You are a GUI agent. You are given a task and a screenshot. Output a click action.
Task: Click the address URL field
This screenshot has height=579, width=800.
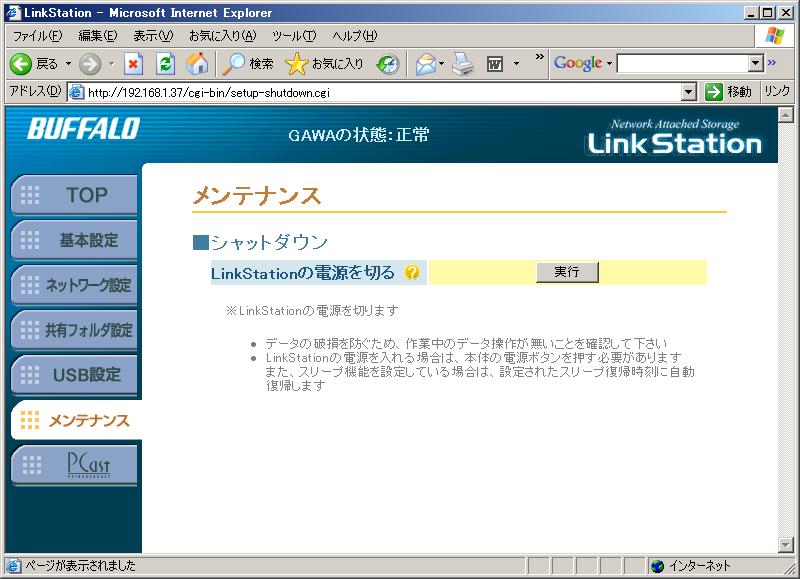coord(384,92)
